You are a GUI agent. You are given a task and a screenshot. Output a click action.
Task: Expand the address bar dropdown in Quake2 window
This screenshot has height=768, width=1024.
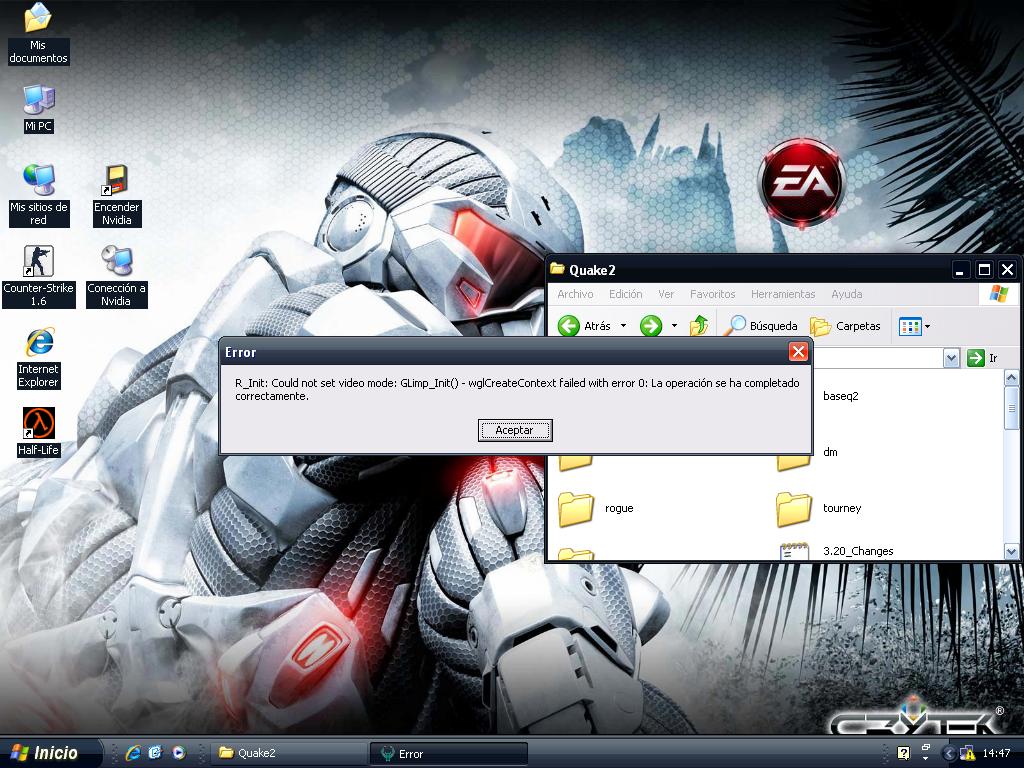(x=951, y=357)
